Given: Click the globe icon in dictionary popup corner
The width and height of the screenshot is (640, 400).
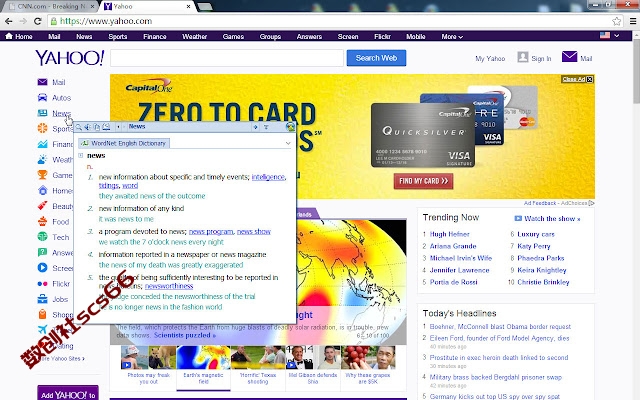Looking at the screenshot, I should pos(290,127).
